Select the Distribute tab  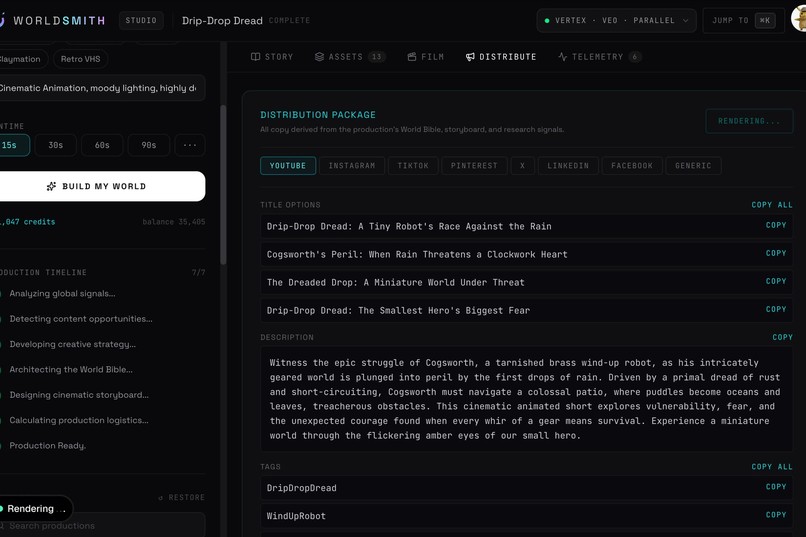(x=501, y=57)
